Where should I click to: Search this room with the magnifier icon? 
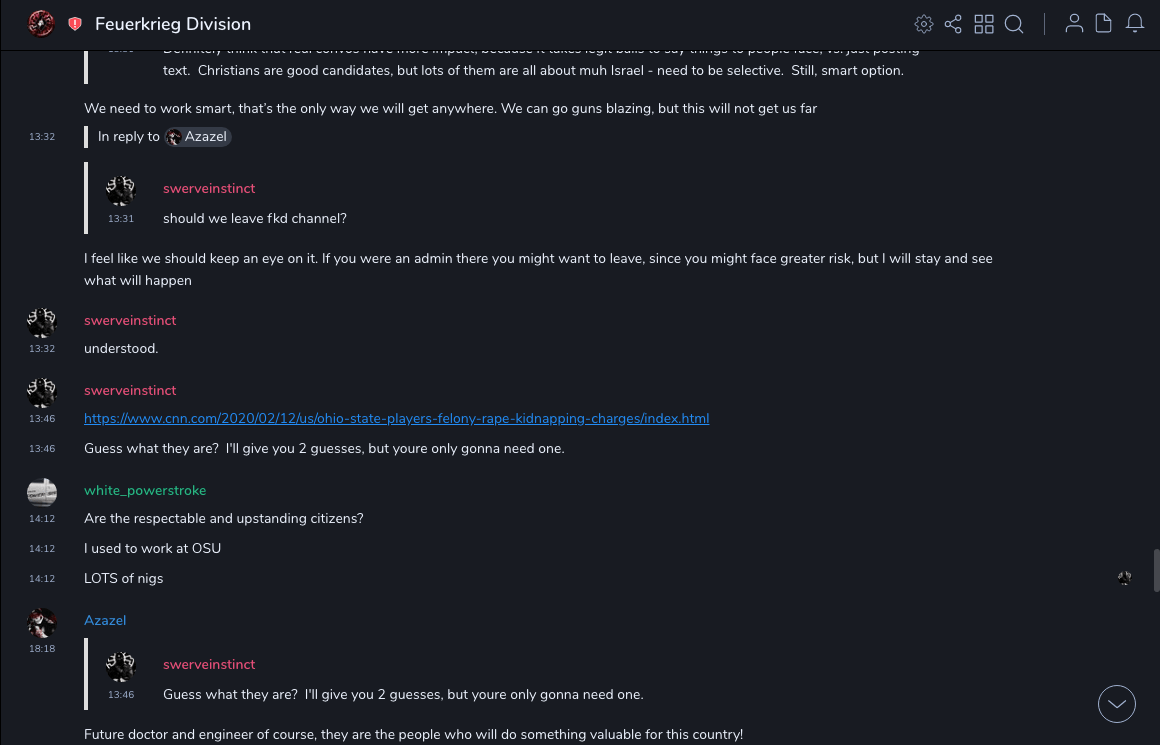click(1014, 24)
